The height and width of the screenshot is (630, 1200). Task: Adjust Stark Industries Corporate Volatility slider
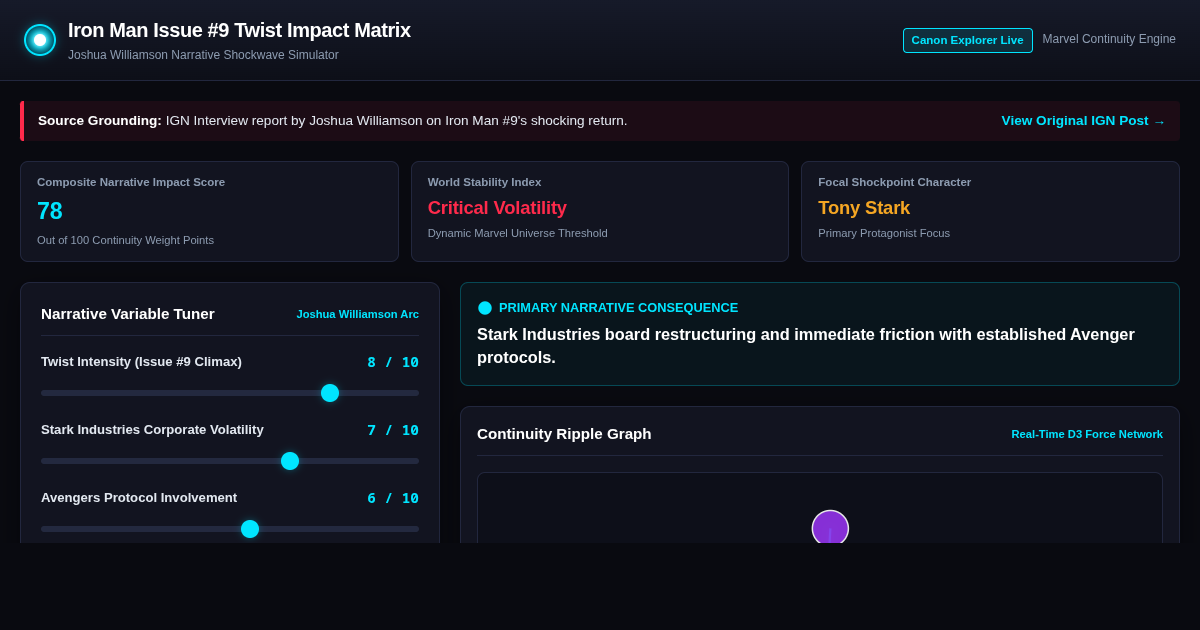pyautogui.click(x=230, y=461)
